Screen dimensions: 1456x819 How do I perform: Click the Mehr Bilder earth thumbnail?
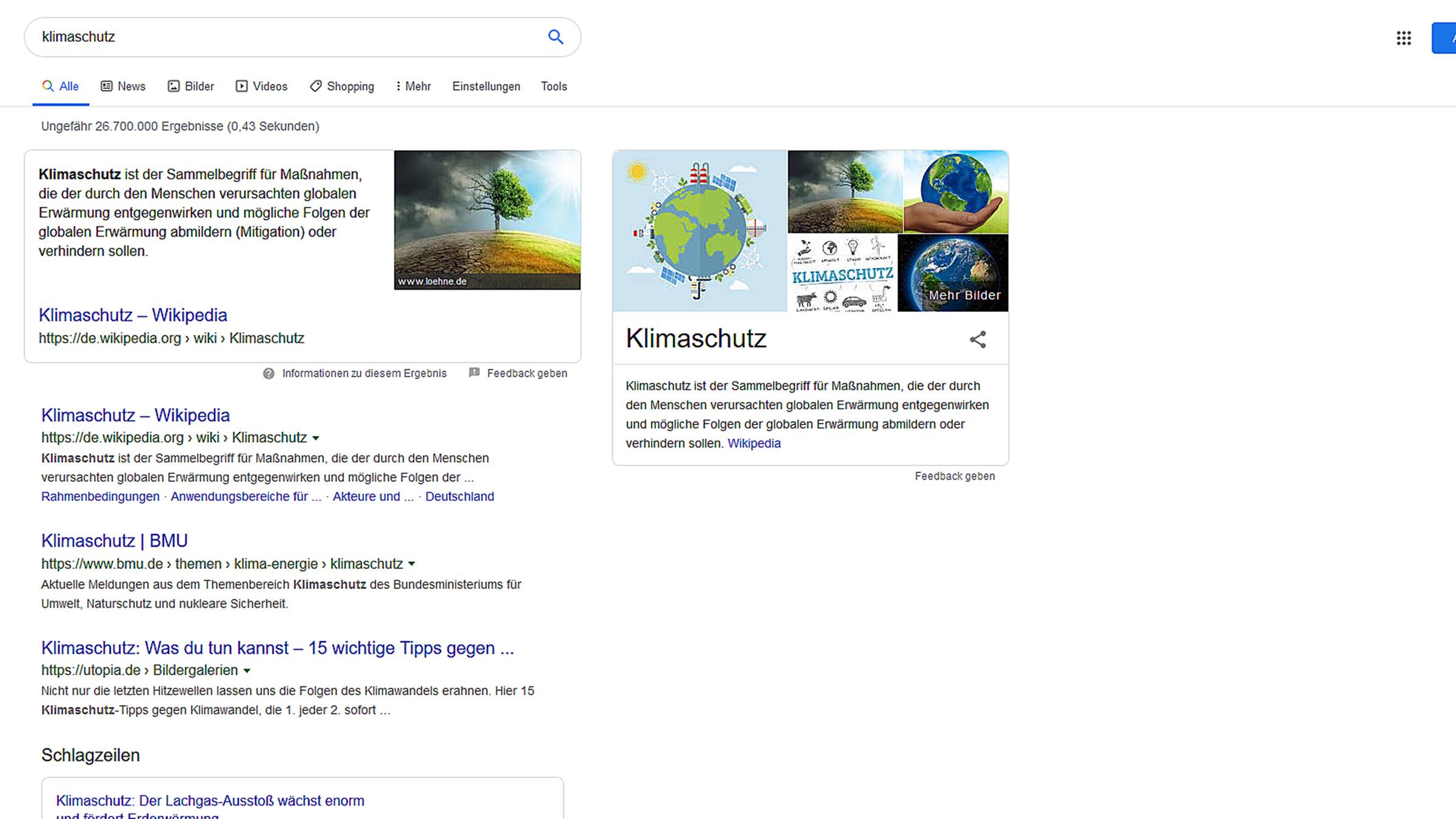click(x=952, y=273)
